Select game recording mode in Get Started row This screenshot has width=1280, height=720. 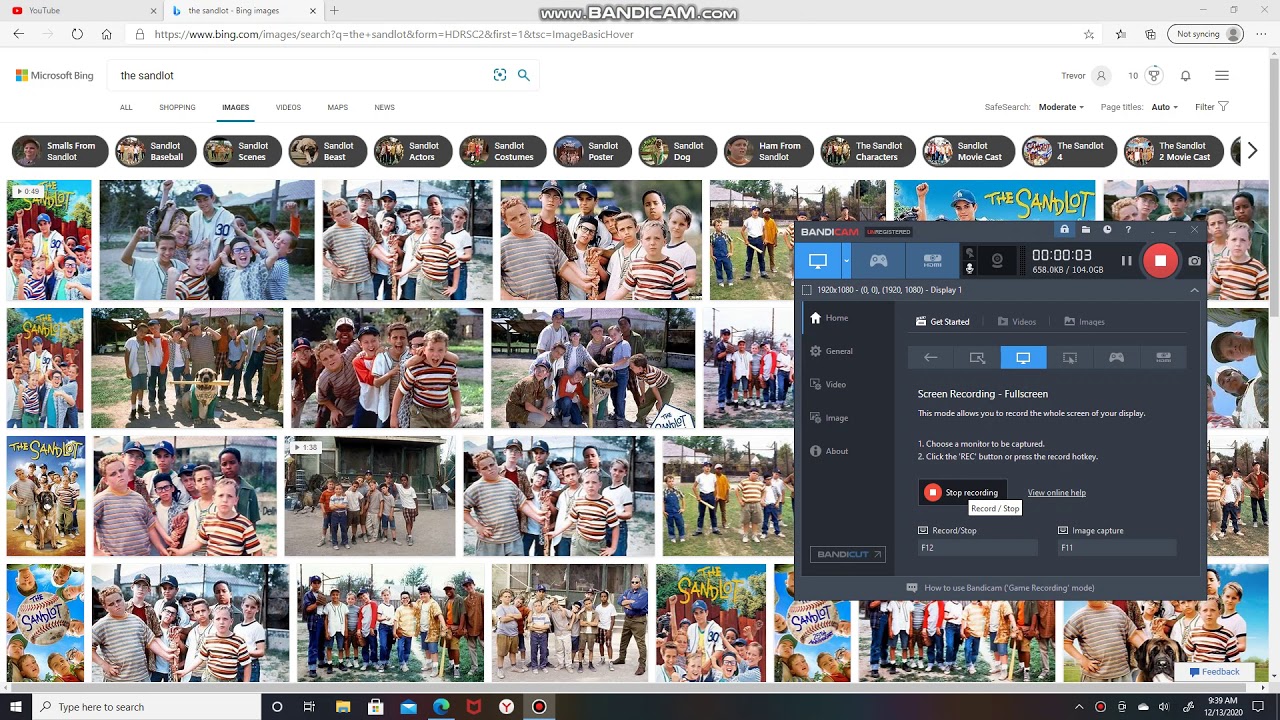[1116, 357]
